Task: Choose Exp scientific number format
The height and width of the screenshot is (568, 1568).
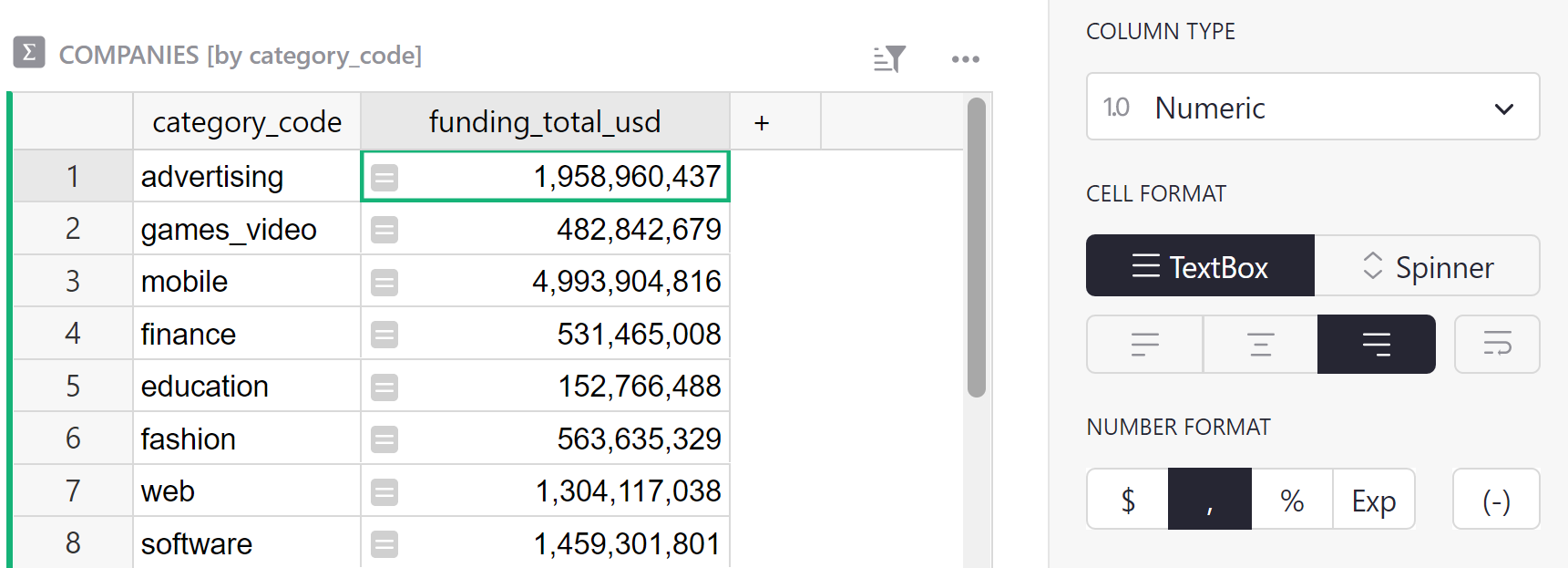Action: (1373, 500)
